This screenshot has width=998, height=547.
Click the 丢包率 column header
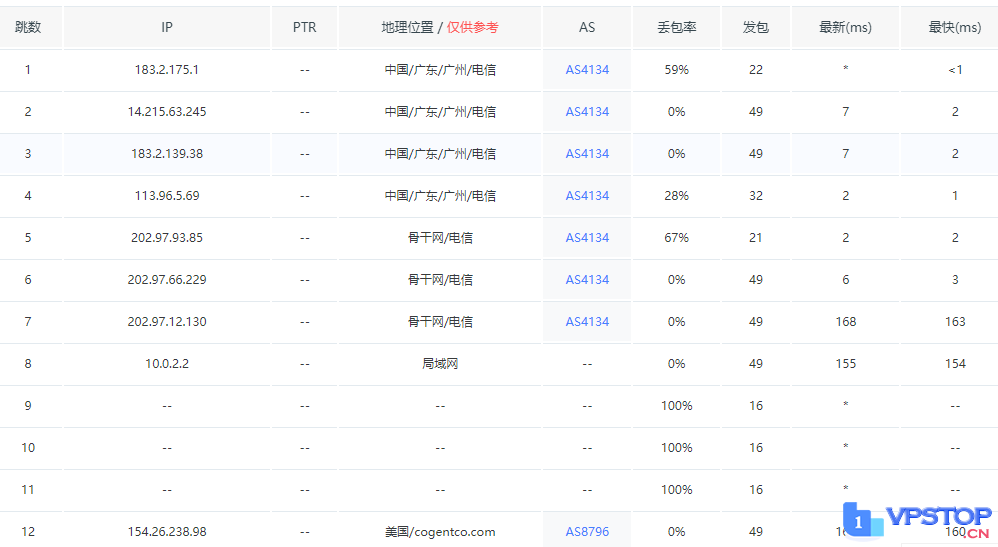pyautogui.click(x=677, y=28)
